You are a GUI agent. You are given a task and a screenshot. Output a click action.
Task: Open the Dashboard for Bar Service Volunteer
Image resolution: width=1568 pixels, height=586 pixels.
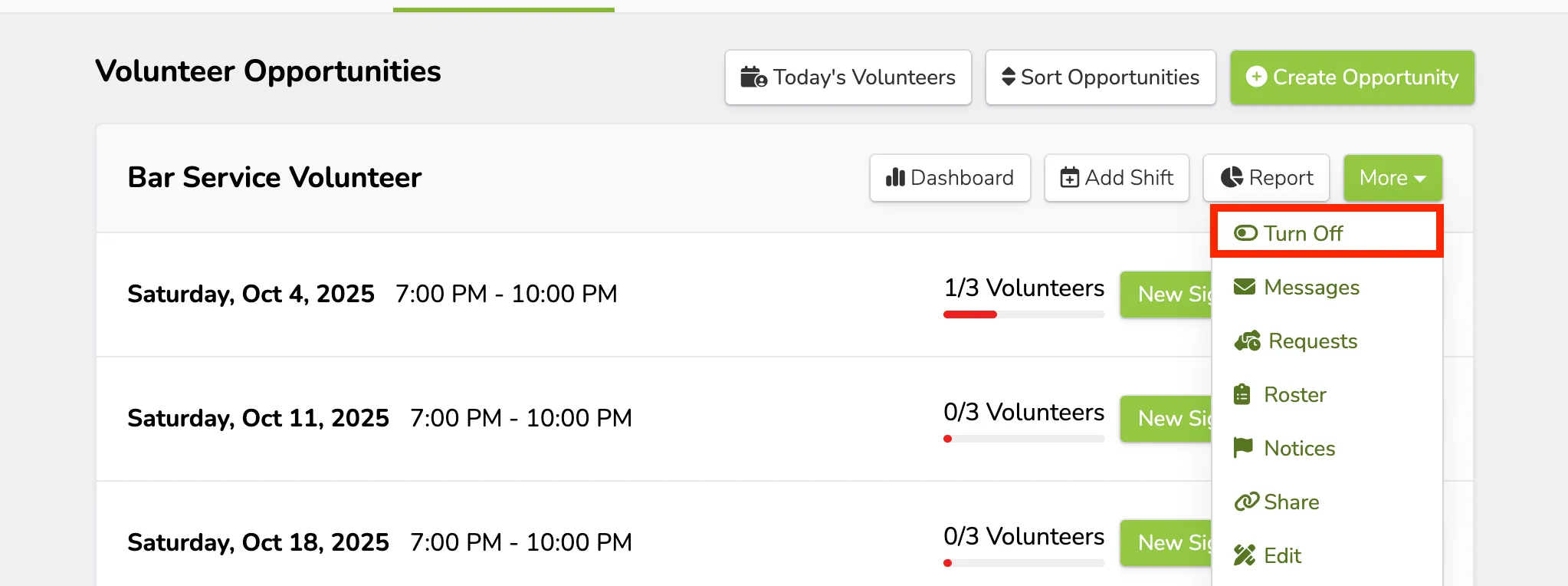click(x=950, y=178)
